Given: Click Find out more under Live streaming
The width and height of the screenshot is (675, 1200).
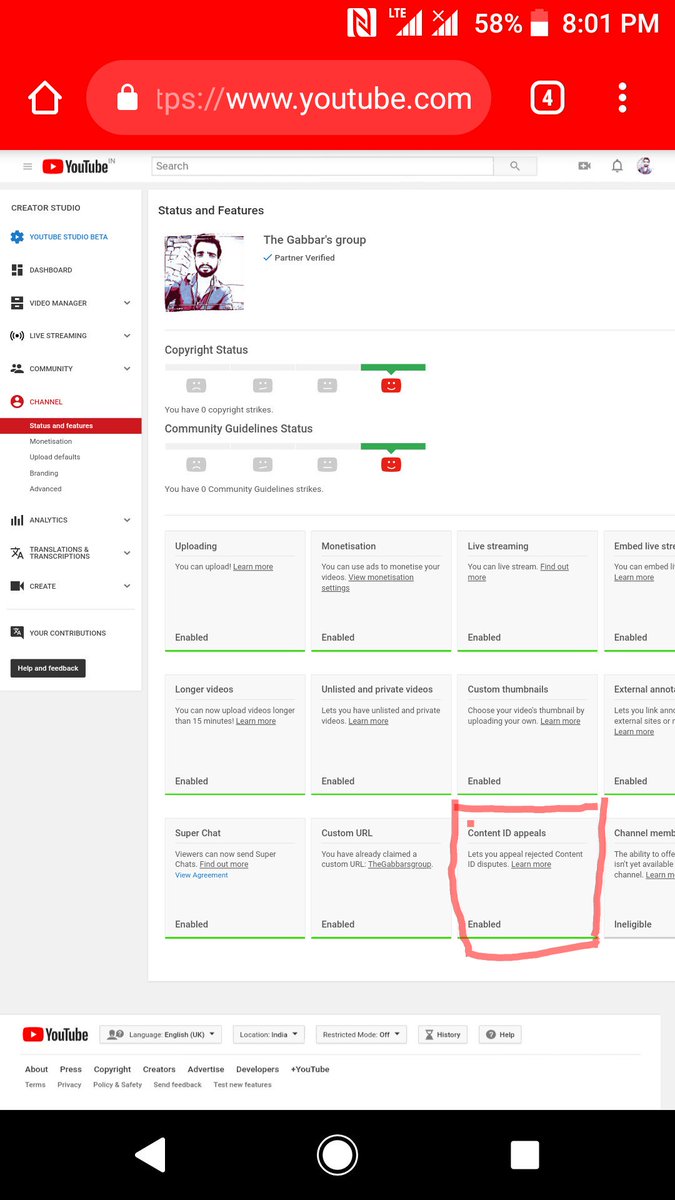Looking at the screenshot, I should pyautogui.click(x=519, y=572).
